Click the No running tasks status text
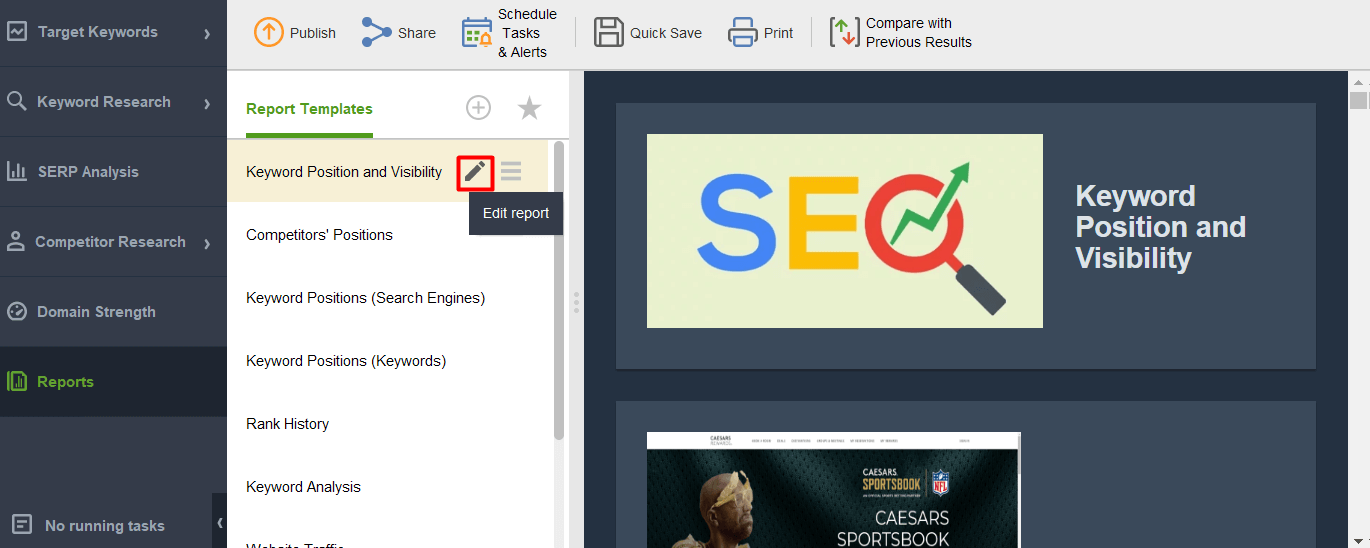The image size is (1370, 548). (105, 526)
